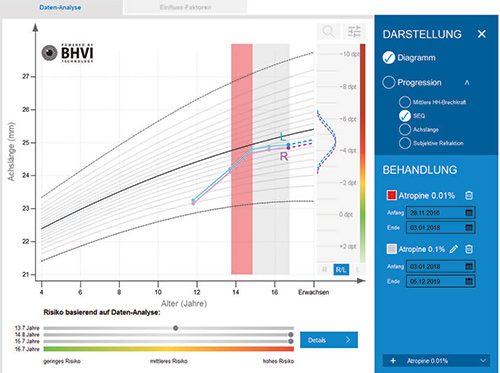The height and width of the screenshot is (373, 500).
Task: Close the Darstellung panel
Action: coord(482,34)
